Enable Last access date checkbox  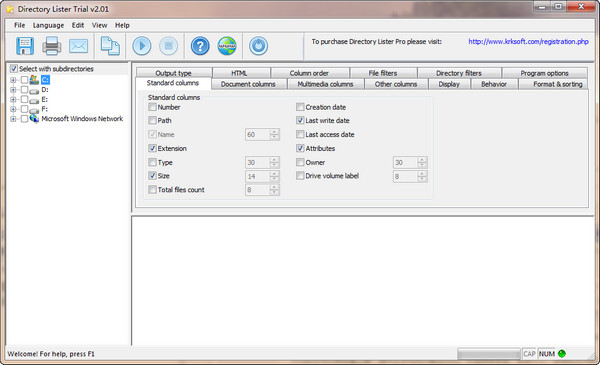tap(300, 134)
